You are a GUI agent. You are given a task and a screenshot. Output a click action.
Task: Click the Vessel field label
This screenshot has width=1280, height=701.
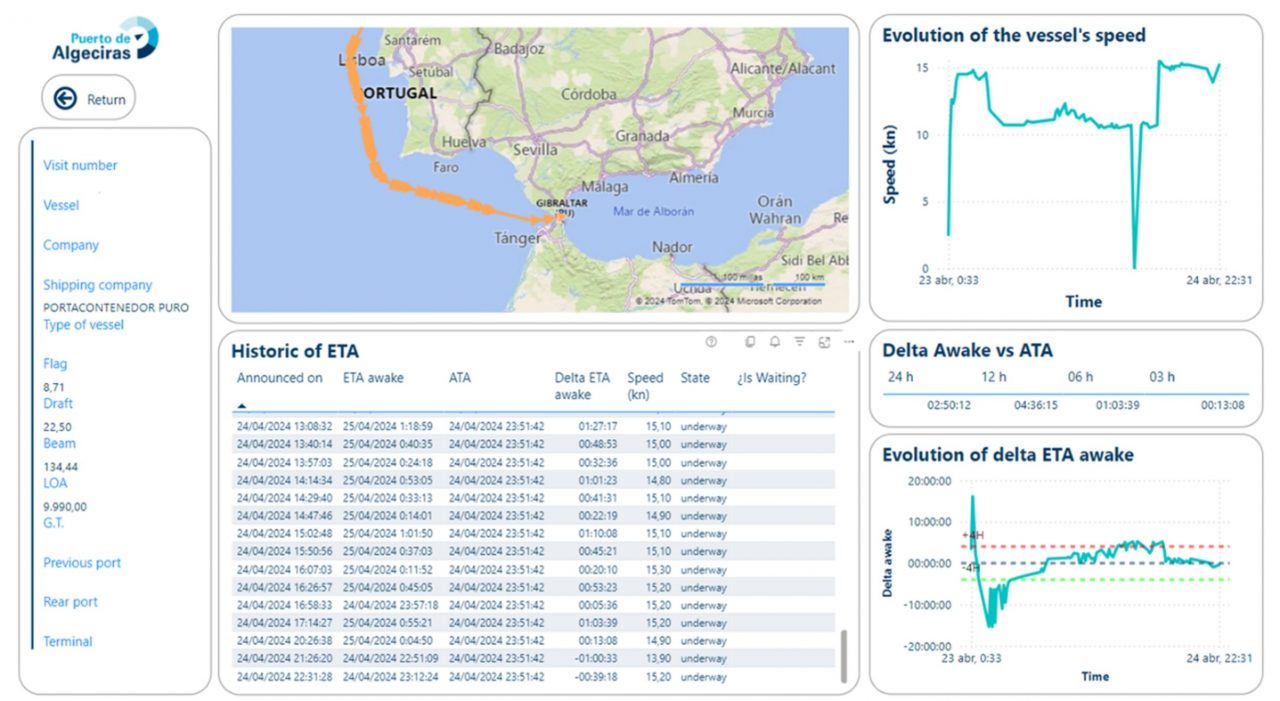click(x=61, y=205)
